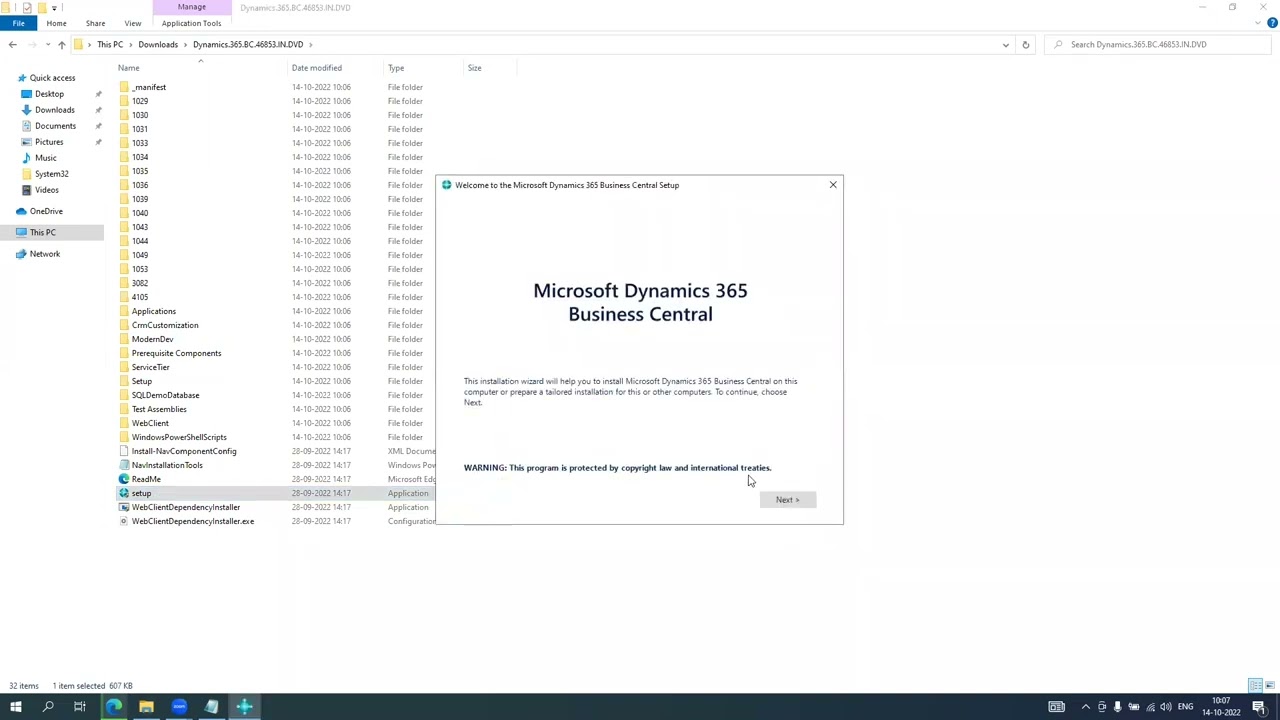1280x720 pixels.
Task: Go back using the back arrow
Action: pyautogui.click(x=12, y=44)
